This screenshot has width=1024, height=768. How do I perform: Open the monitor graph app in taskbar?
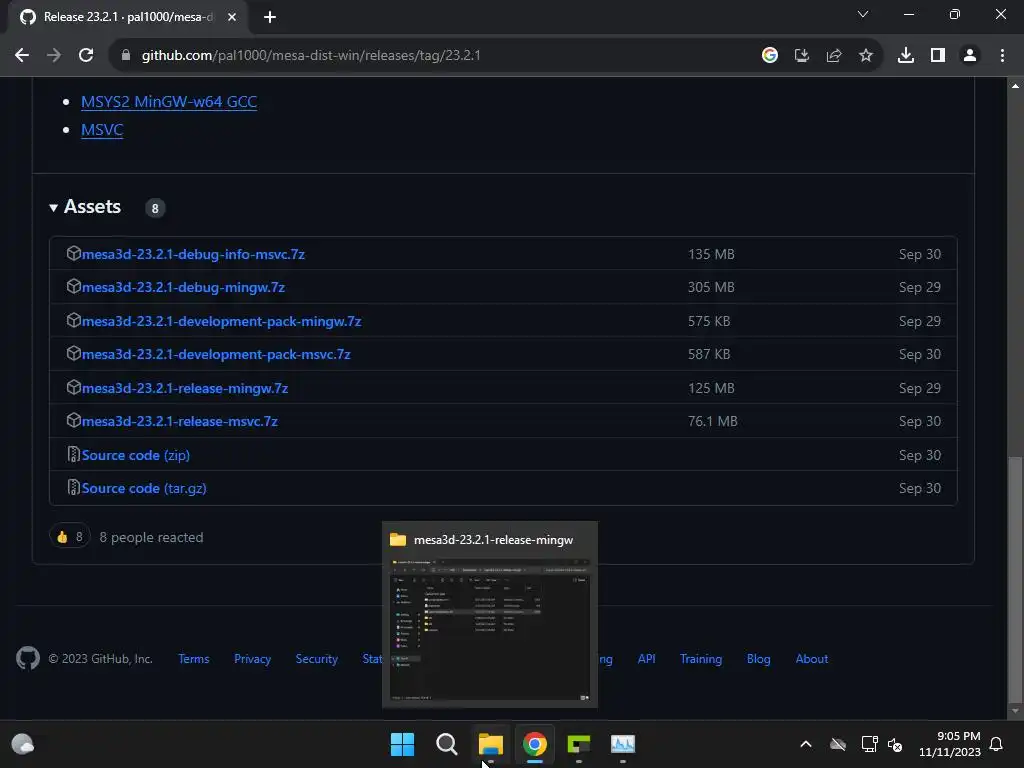click(623, 744)
